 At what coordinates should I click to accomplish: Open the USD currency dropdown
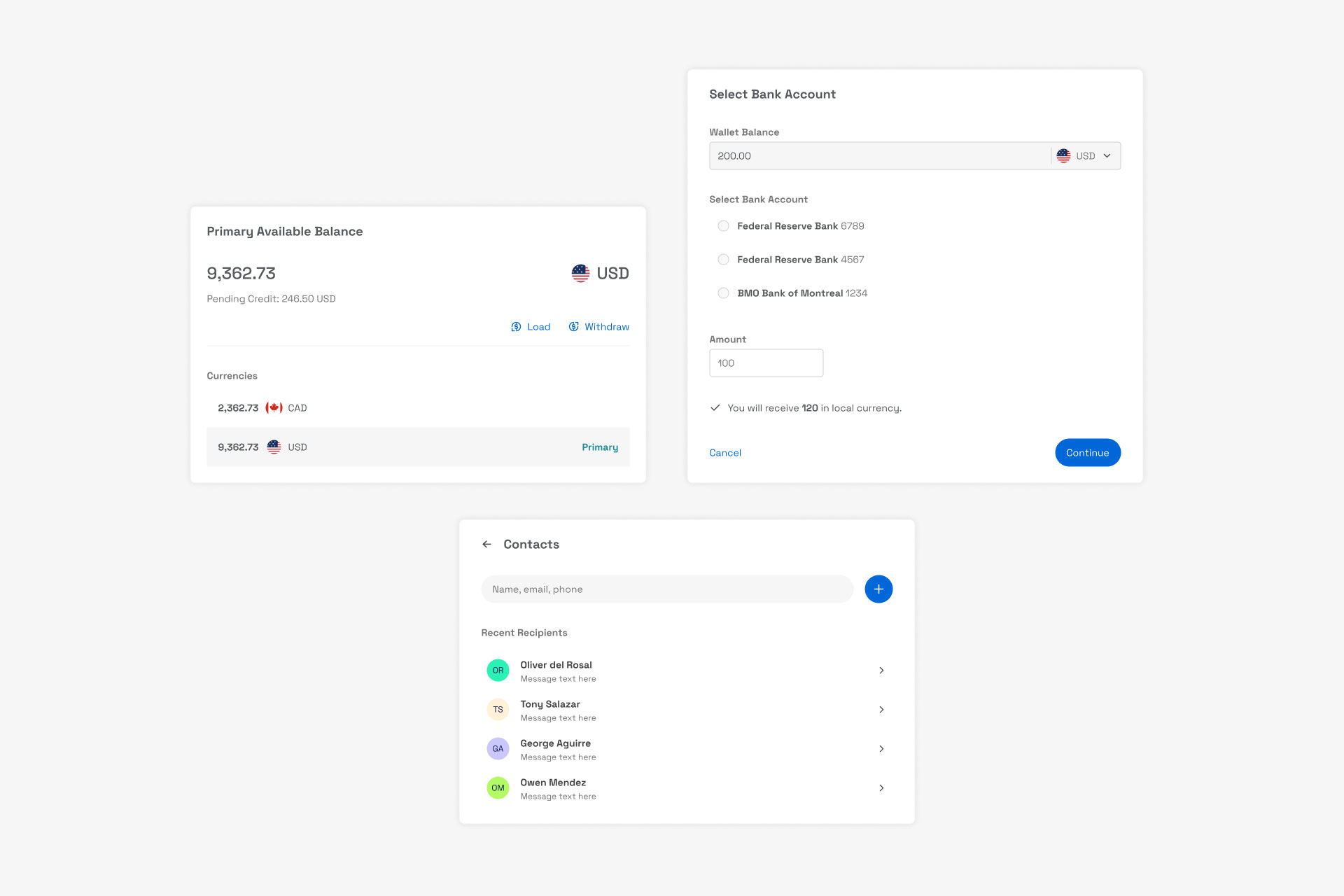pyautogui.click(x=1085, y=156)
